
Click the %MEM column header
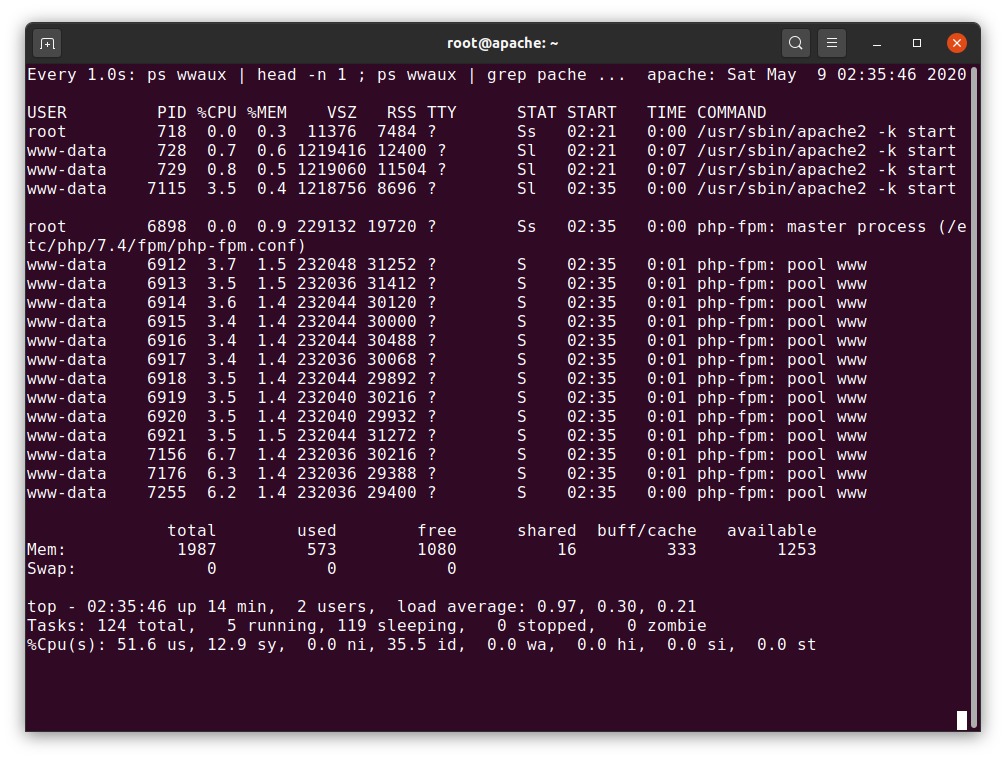pos(266,112)
